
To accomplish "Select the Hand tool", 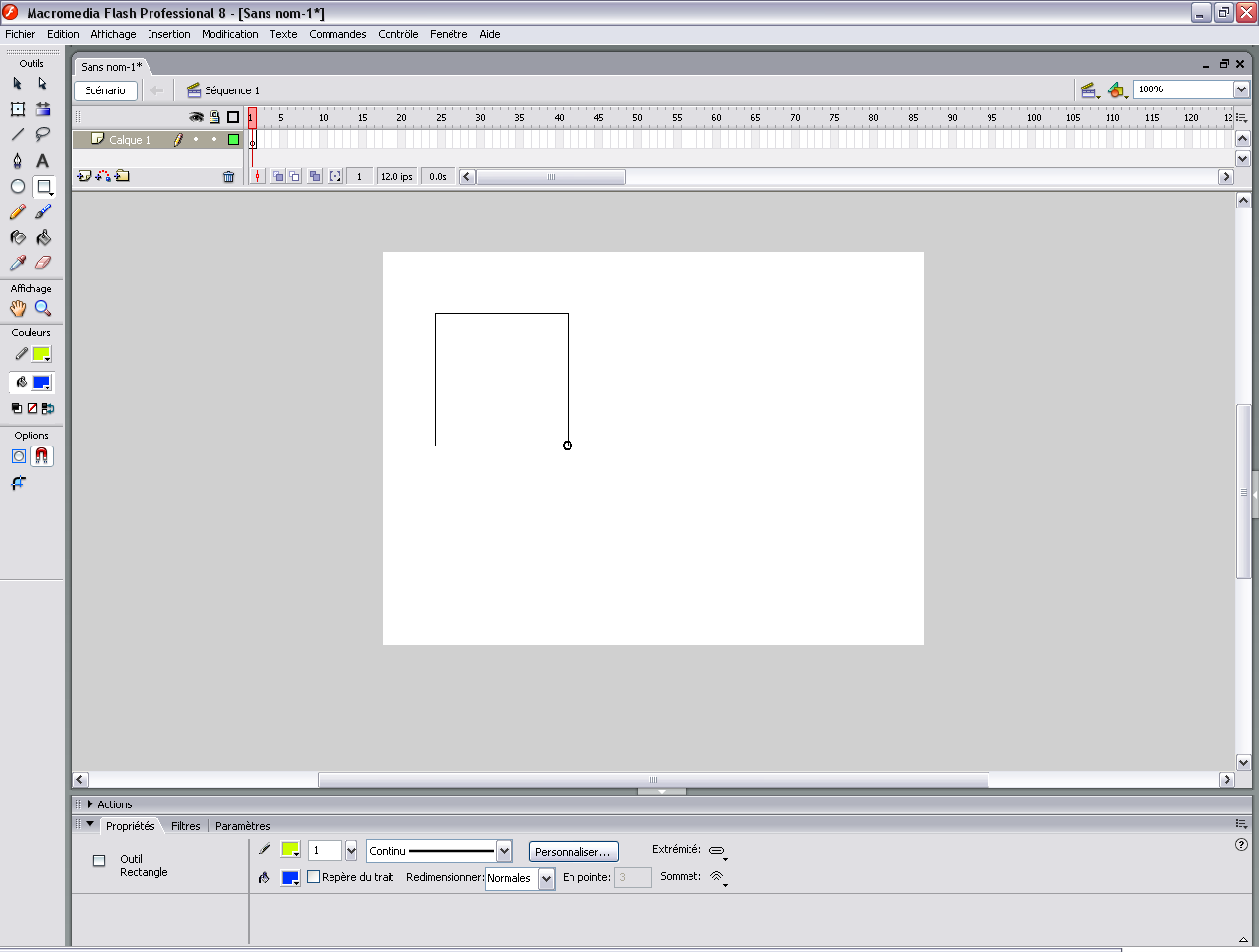I will tap(18, 309).
